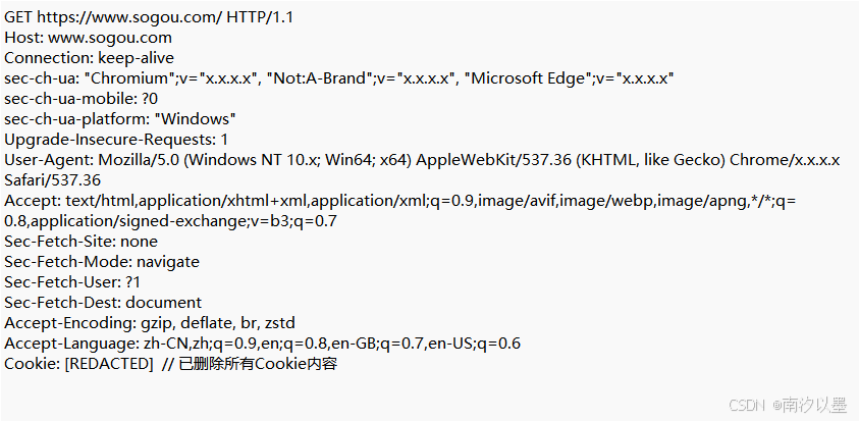Click the Cookie: [REDACTED] text
This screenshot has height=421, width=859.
[78, 364]
